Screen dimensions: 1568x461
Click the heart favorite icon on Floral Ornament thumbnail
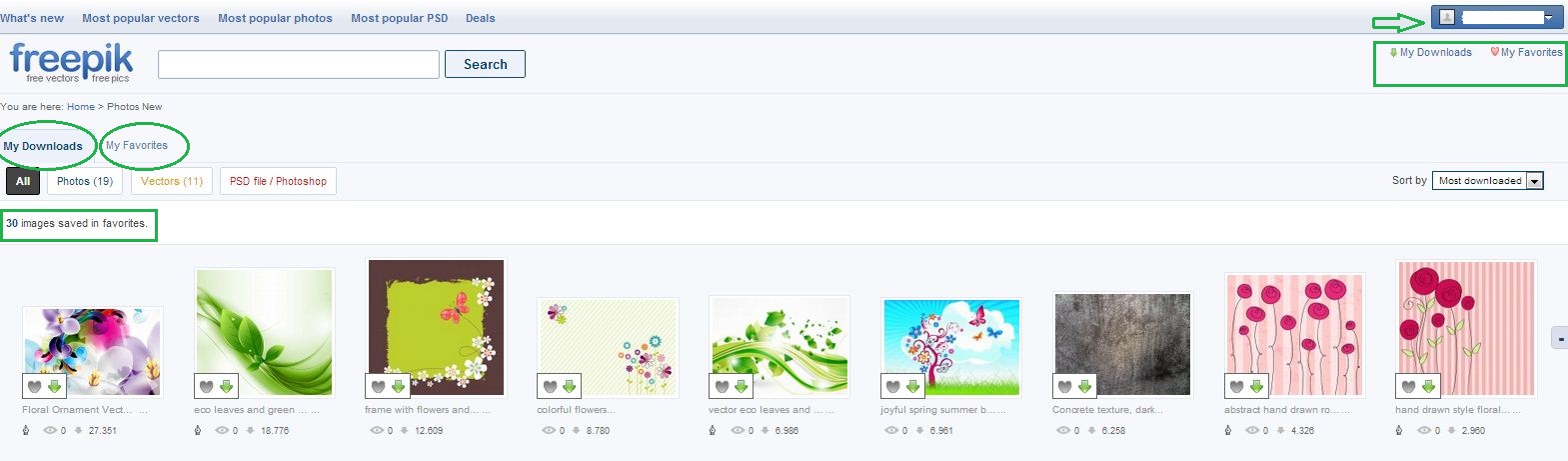(x=34, y=386)
